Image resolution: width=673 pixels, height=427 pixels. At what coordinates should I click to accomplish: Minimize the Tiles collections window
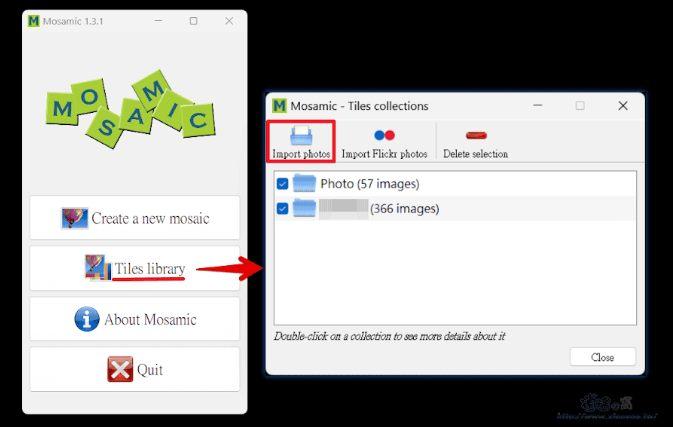click(538, 106)
